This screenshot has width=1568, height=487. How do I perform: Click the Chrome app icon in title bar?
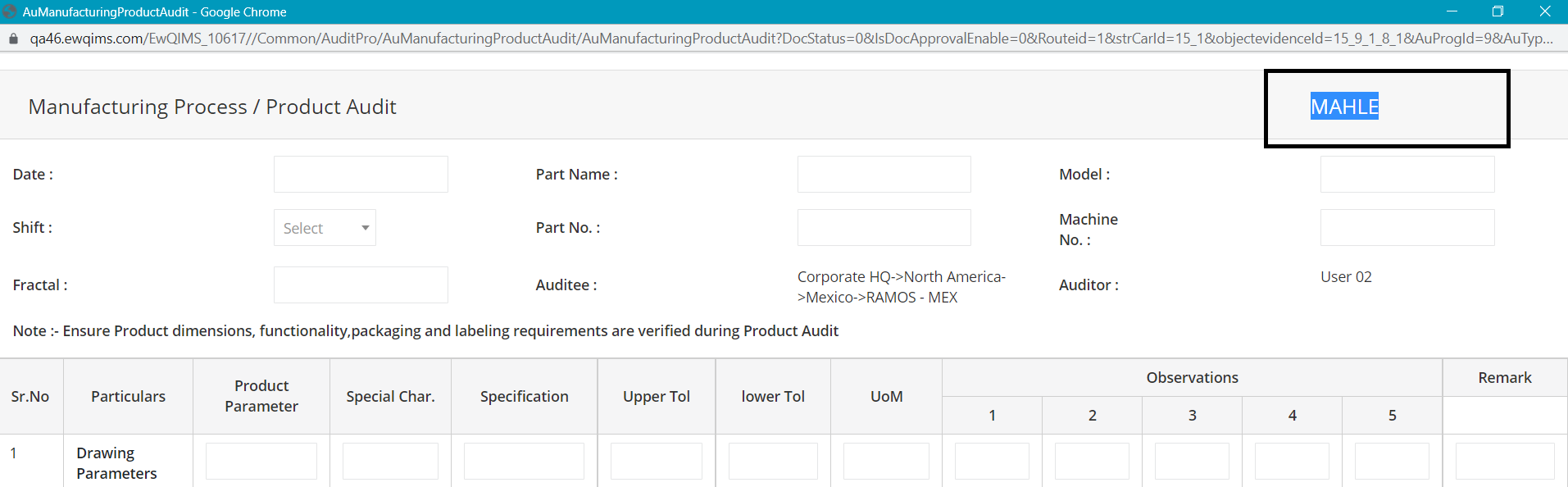click(x=10, y=11)
